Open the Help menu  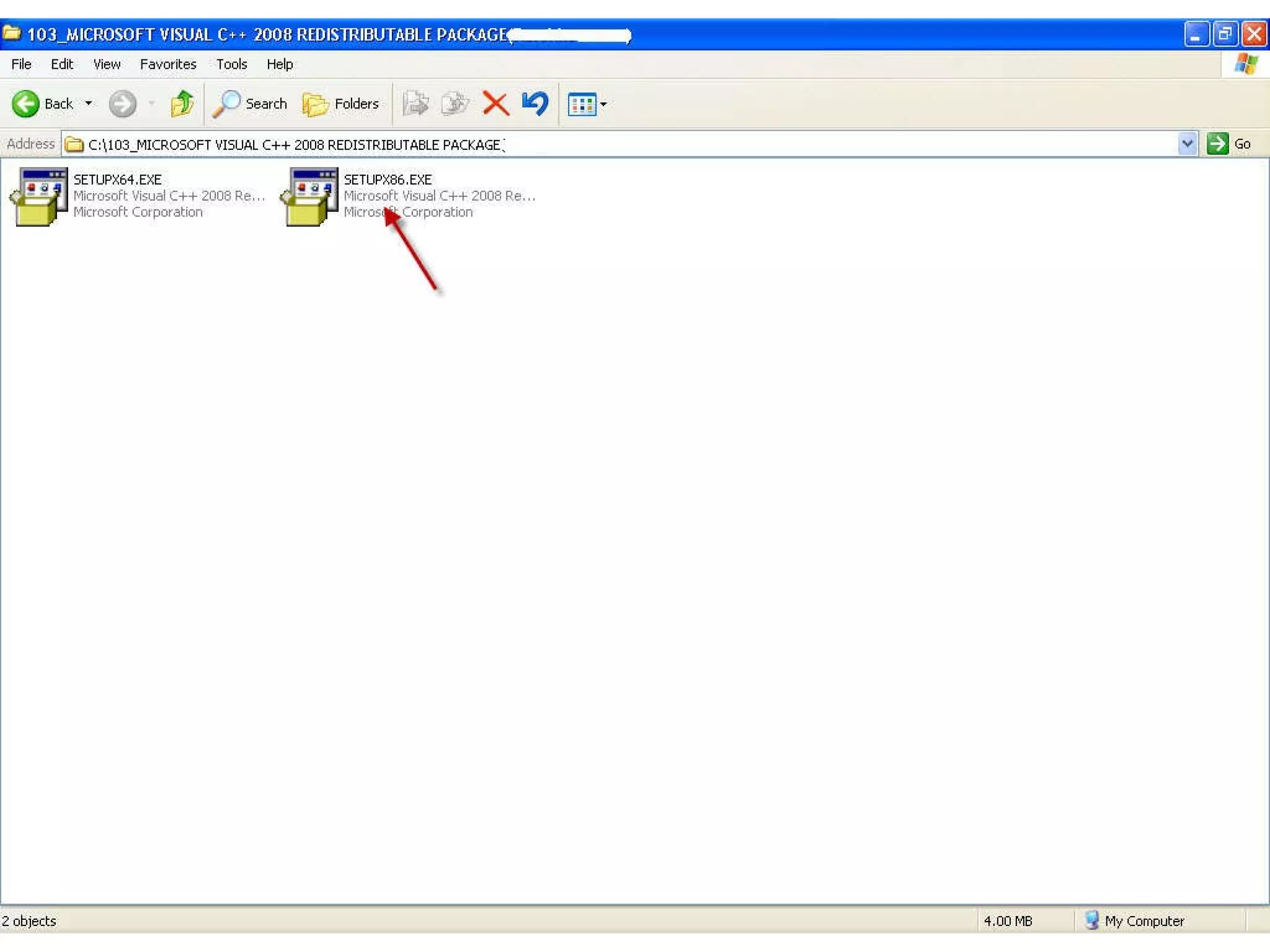coord(280,64)
